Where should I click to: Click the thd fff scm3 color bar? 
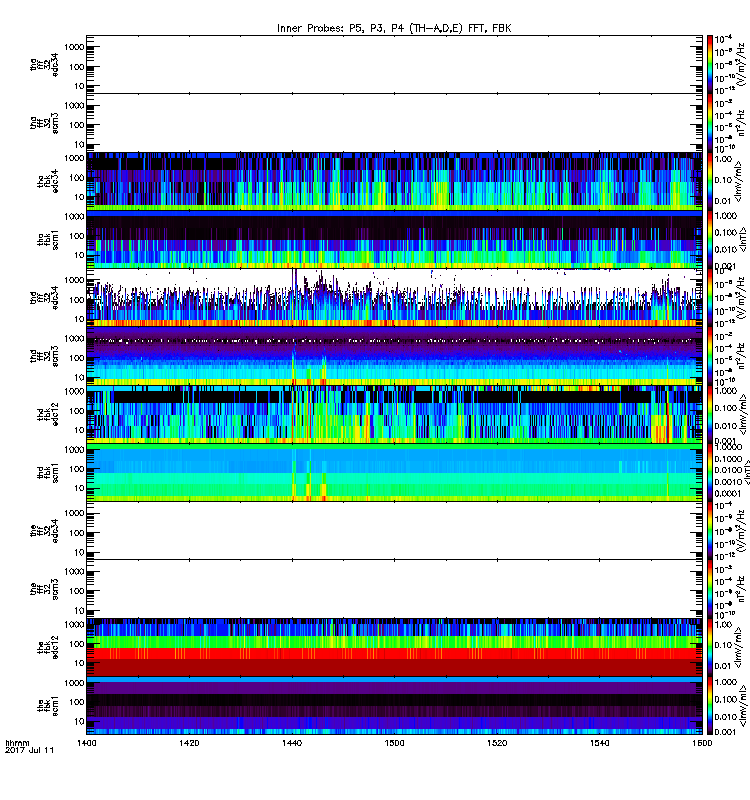coord(710,356)
